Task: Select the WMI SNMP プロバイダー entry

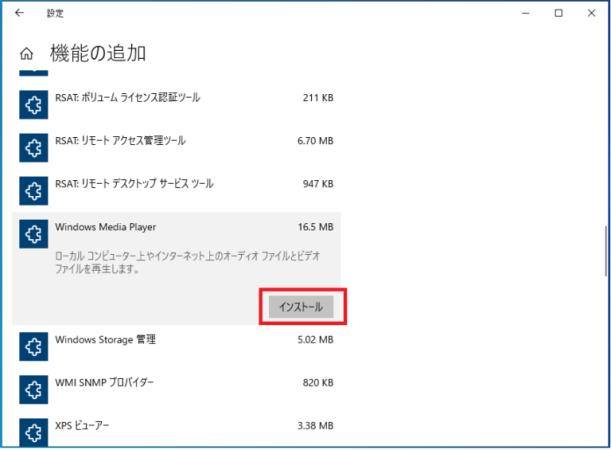Action: pyautogui.click(x=177, y=390)
